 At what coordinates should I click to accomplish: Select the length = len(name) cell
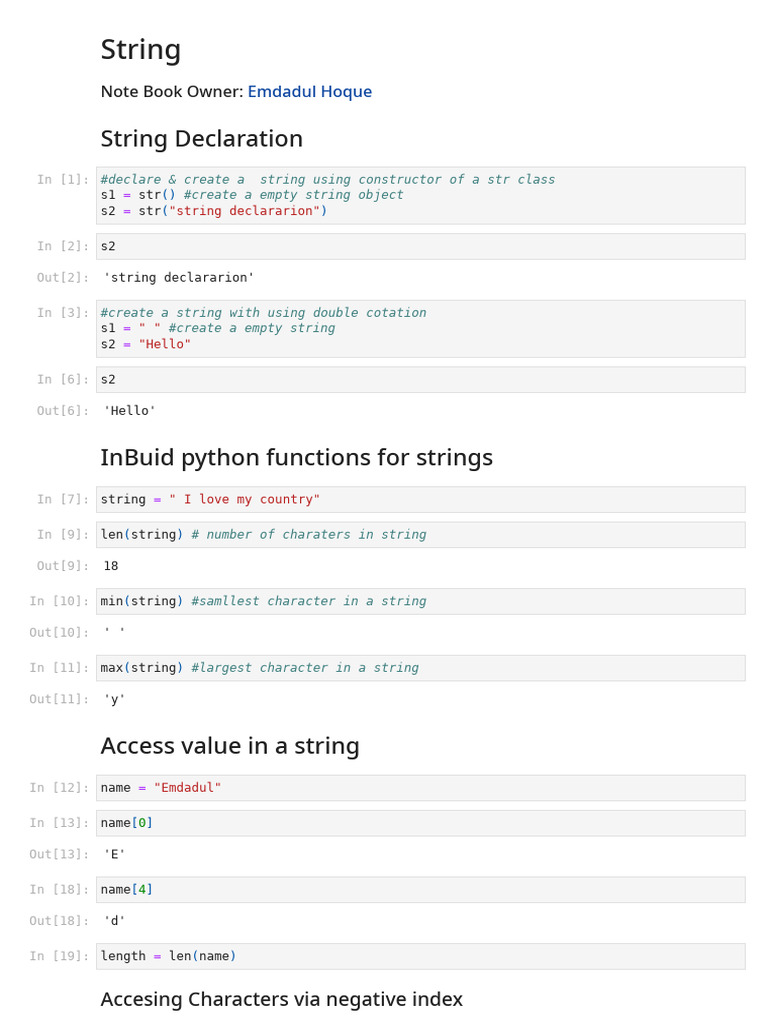point(420,956)
